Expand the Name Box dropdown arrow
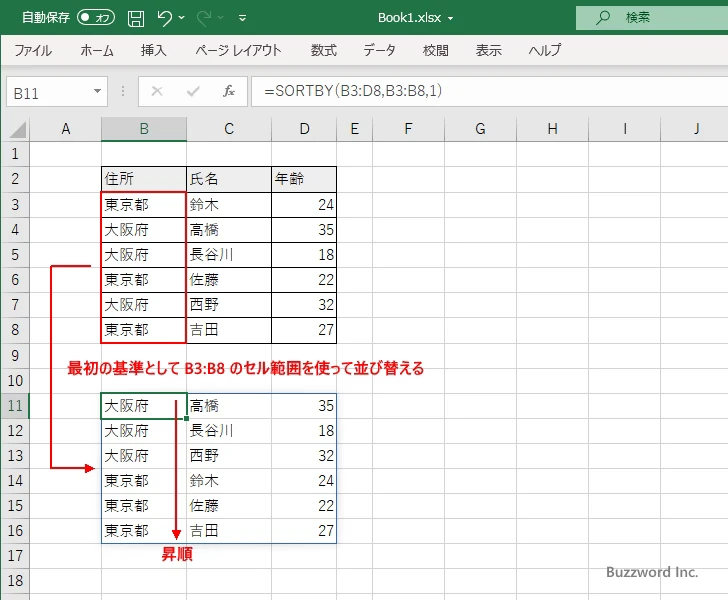 [x=98, y=91]
